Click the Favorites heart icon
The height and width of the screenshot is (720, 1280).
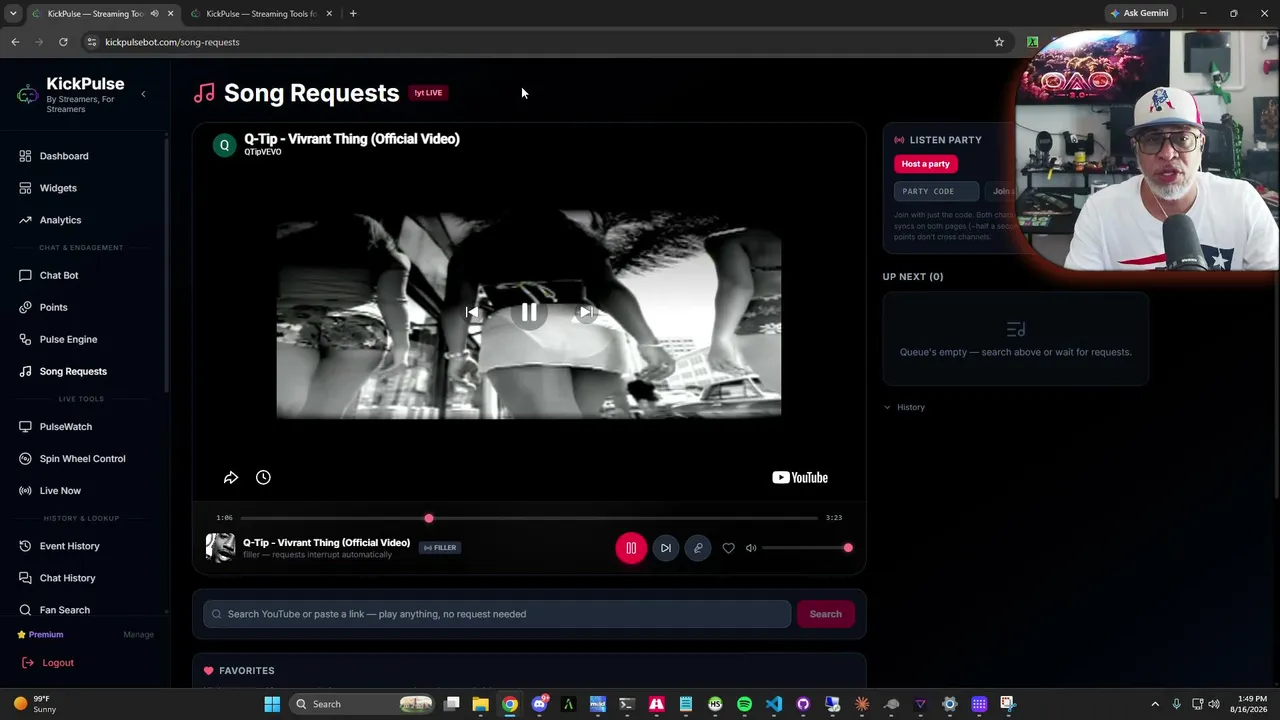point(208,671)
